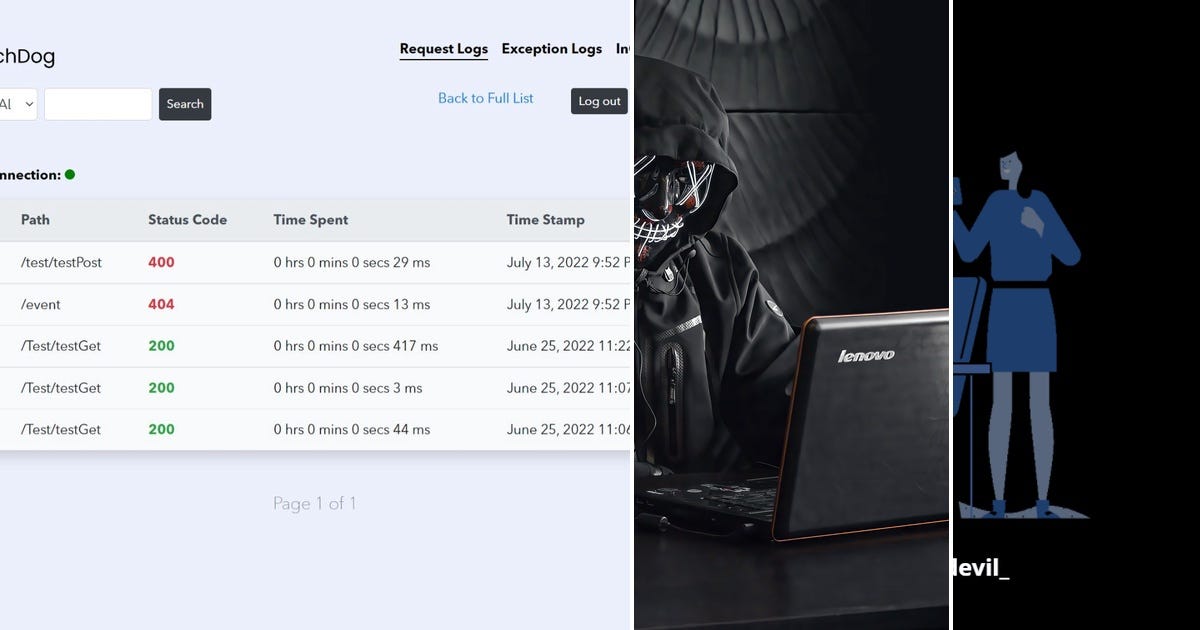Open the hooded hacker laptop photo
The image size is (1200, 630).
click(x=791, y=315)
